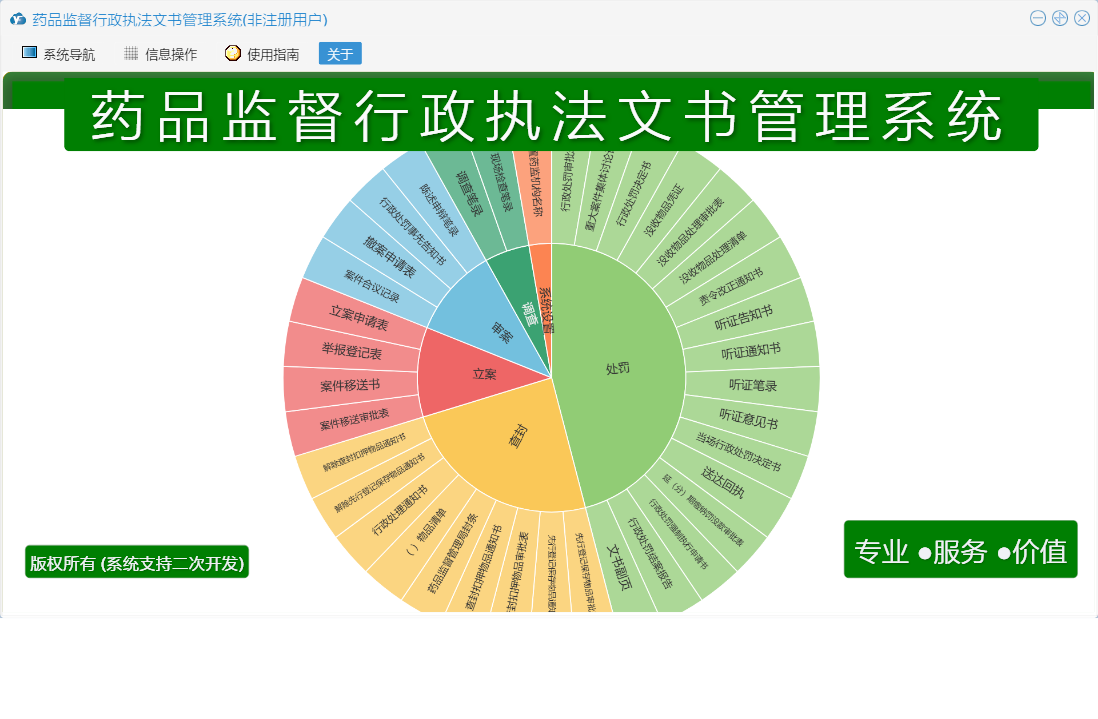Select the 没收物品处理清单 segment

click(713, 257)
